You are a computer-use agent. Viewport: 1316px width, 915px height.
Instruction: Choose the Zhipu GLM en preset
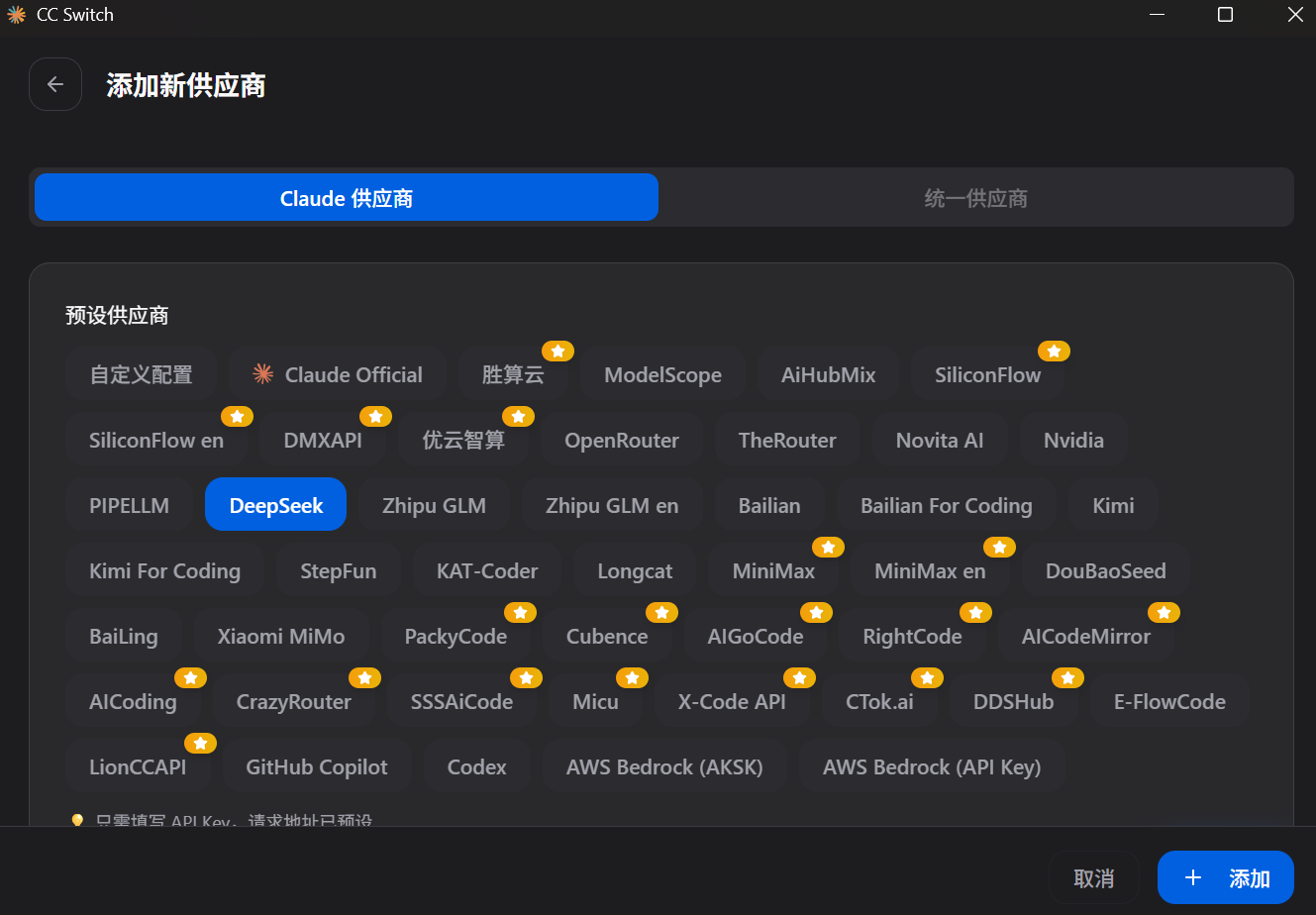612,505
